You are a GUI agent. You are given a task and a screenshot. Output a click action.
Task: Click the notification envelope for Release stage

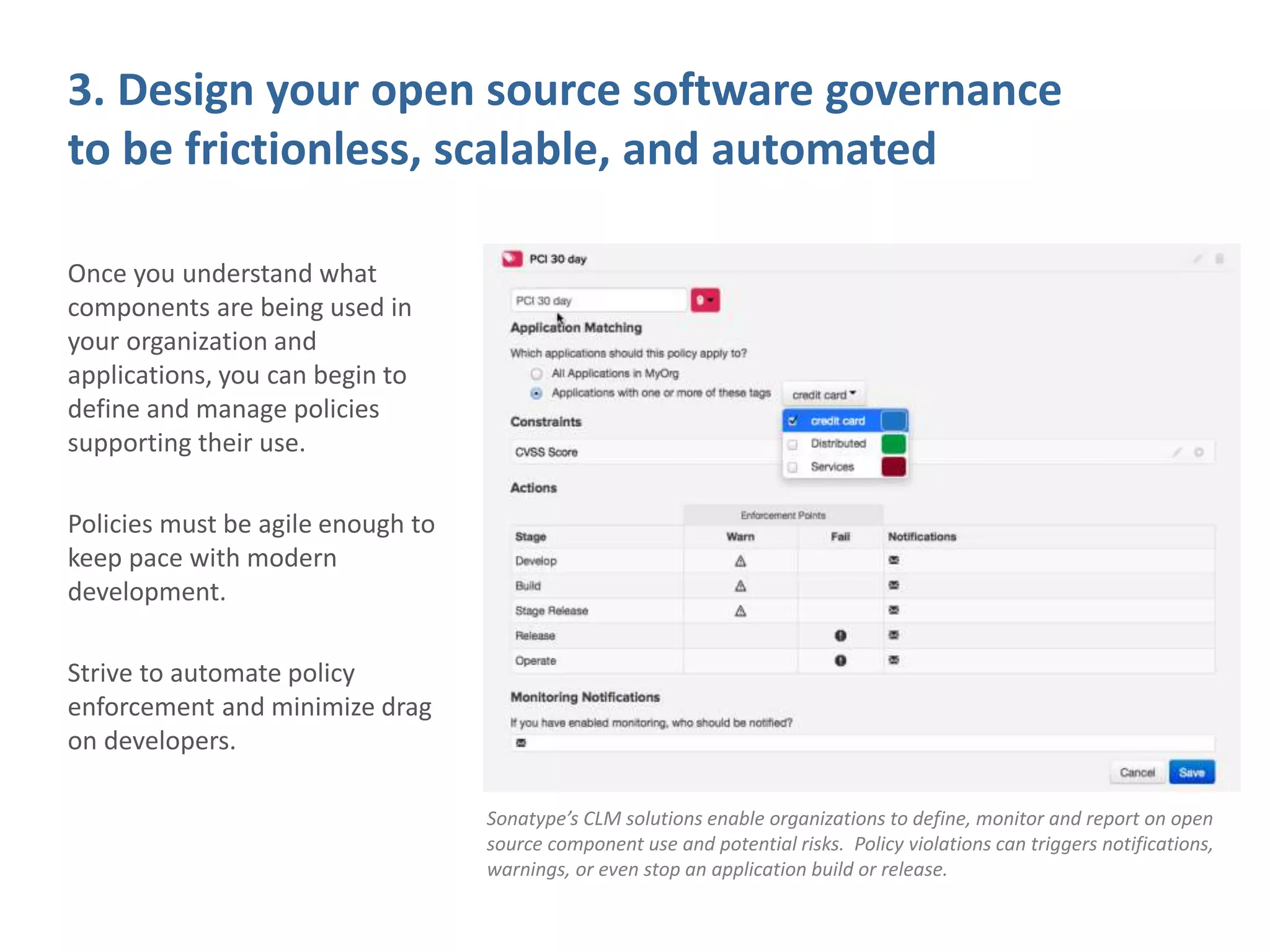coord(894,635)
